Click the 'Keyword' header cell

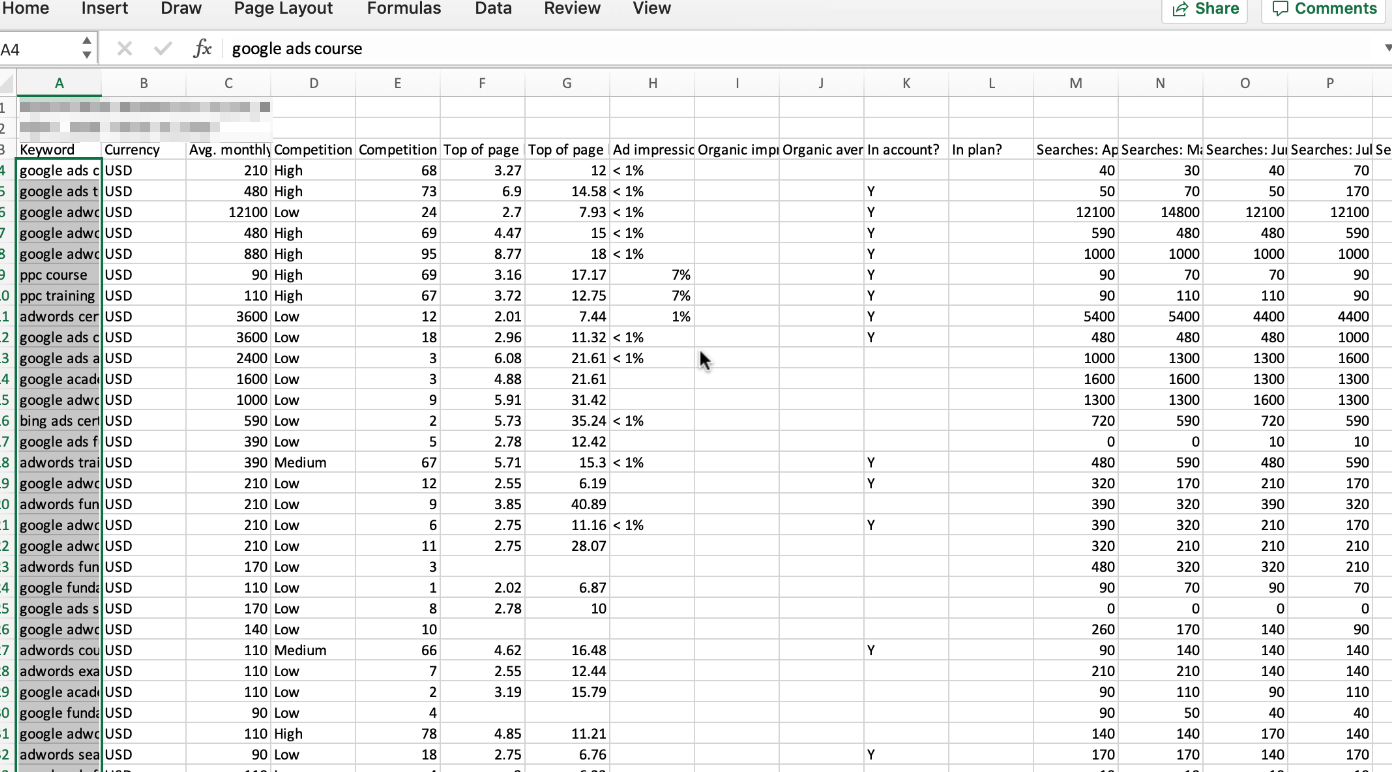pyautogui.click(x=59, y=150)
